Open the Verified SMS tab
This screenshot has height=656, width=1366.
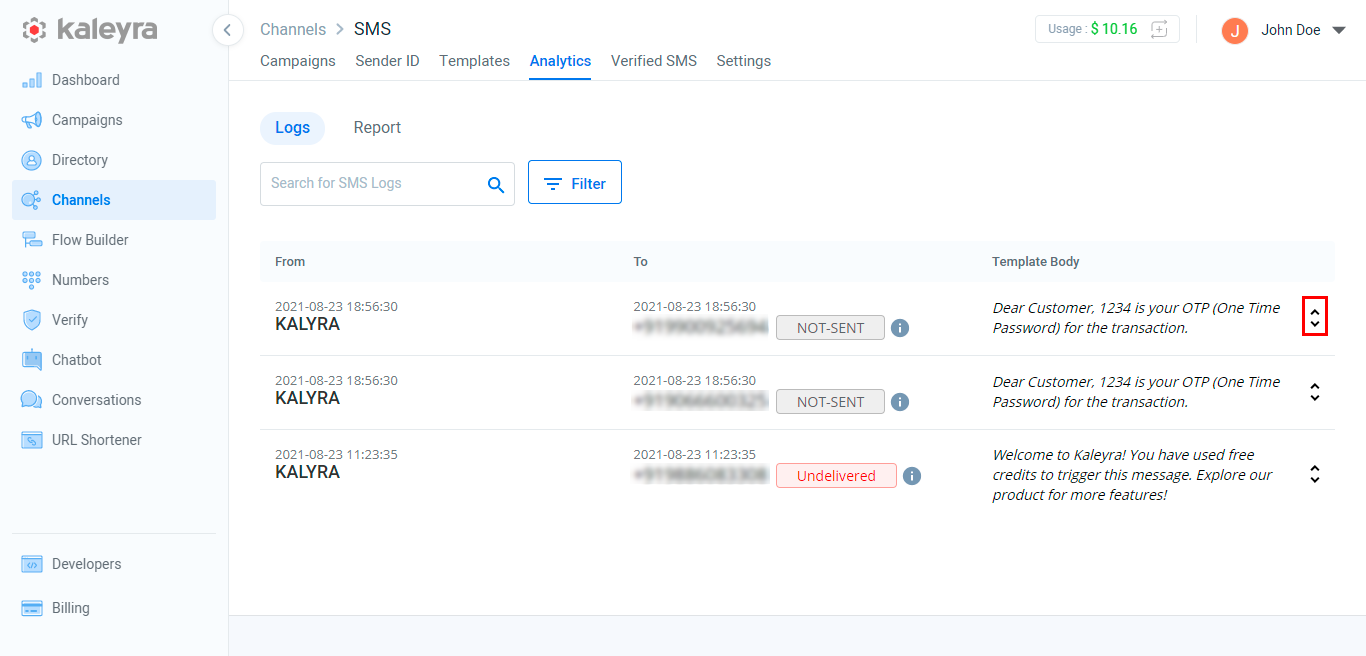click(x=654, y=61)
